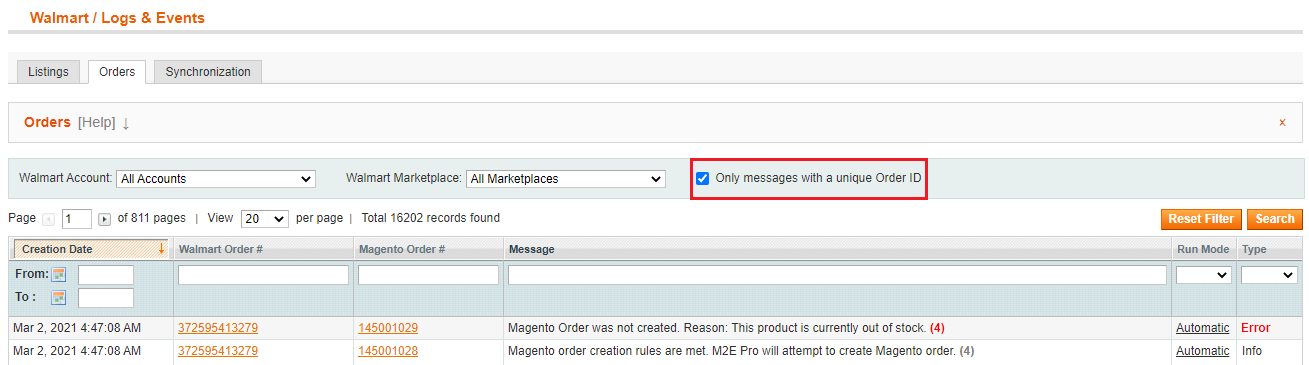Open the From date calendar picker
The width and height of the screenshot is (1309, 365).
click(58, 275)
